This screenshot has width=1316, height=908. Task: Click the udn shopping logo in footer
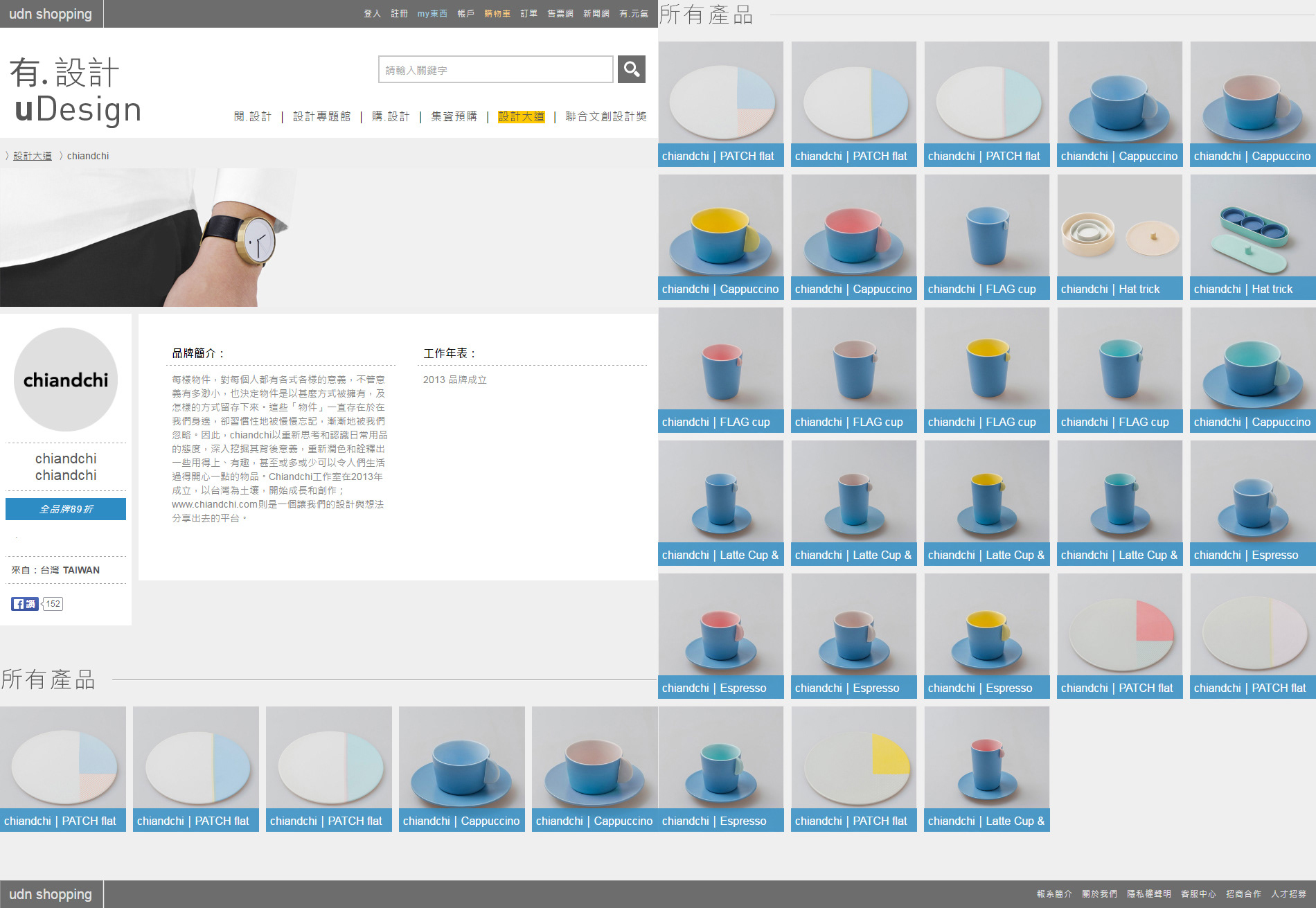(x=51, y=894)
